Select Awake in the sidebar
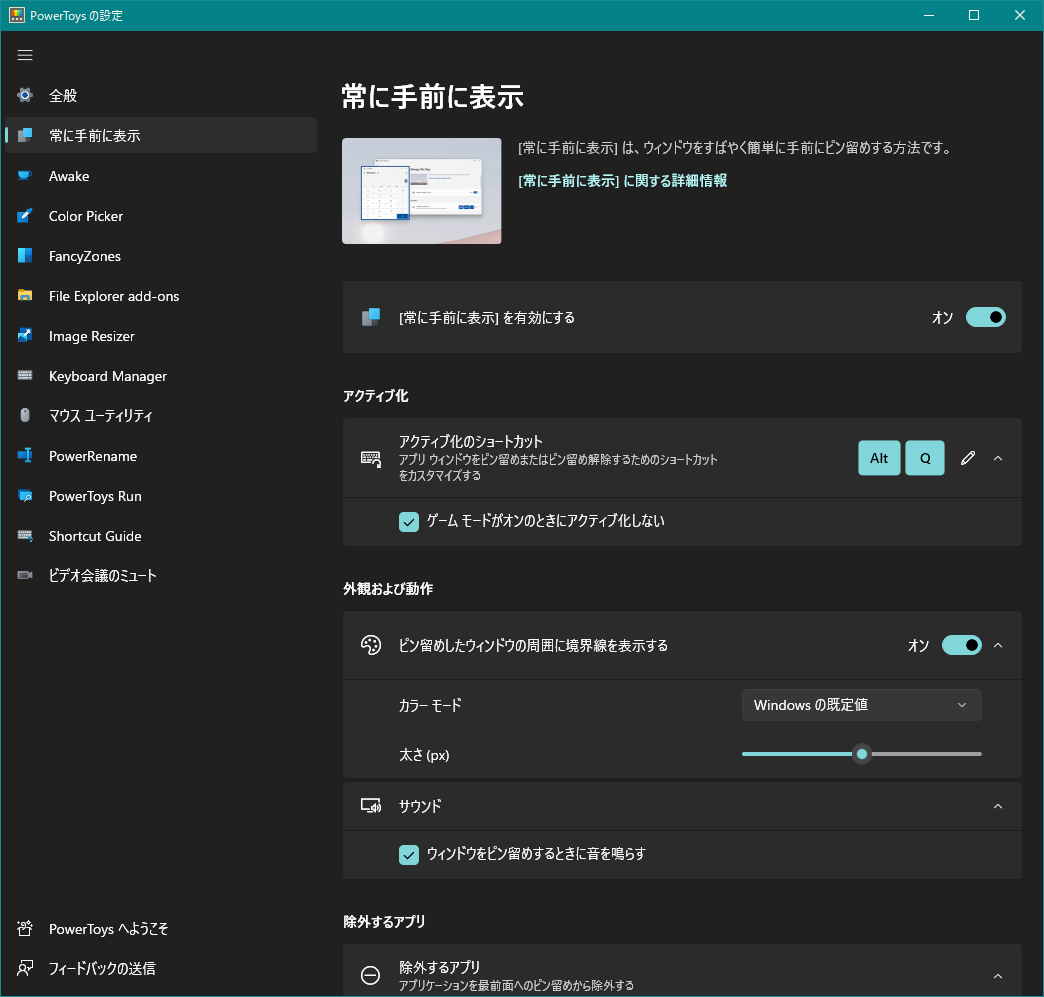1044x997 pixels. pyautogui.click(x=160, y=176)
